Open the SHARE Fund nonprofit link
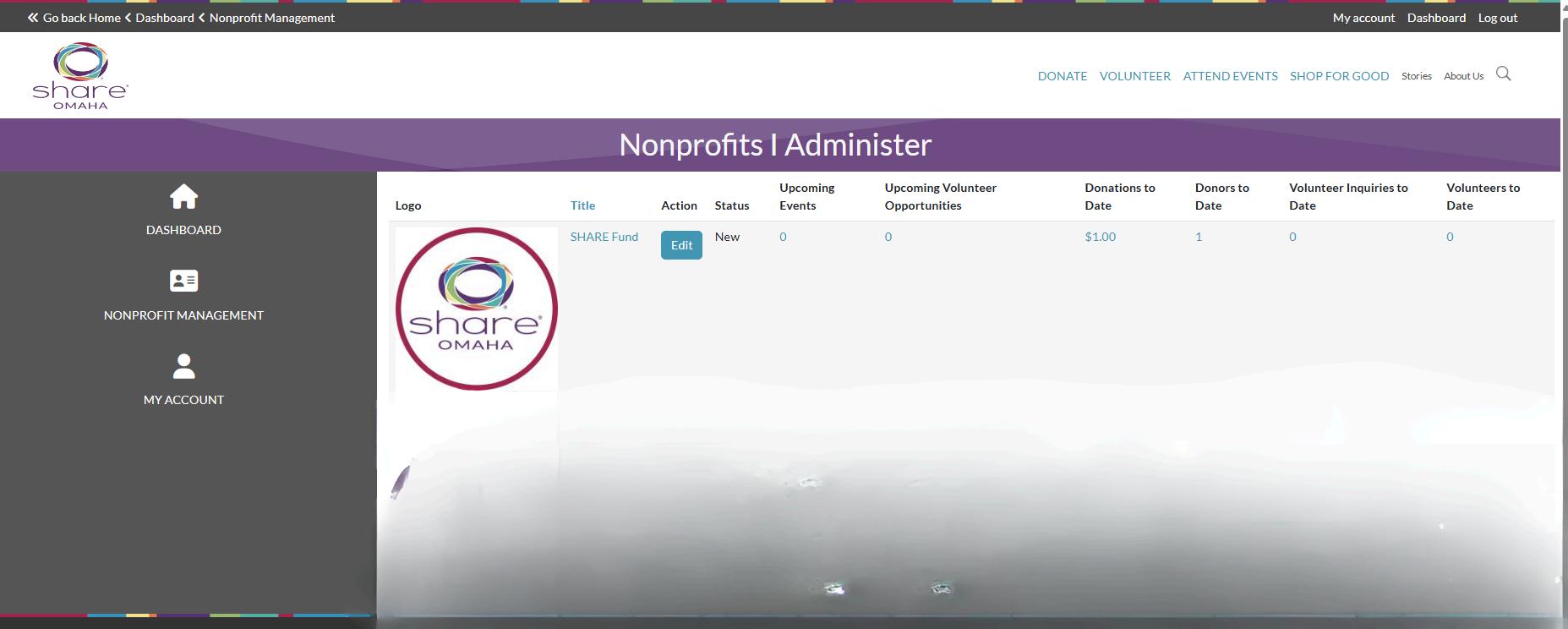The width and height of the screenshot is (1568, 629). tap(604, 237)
